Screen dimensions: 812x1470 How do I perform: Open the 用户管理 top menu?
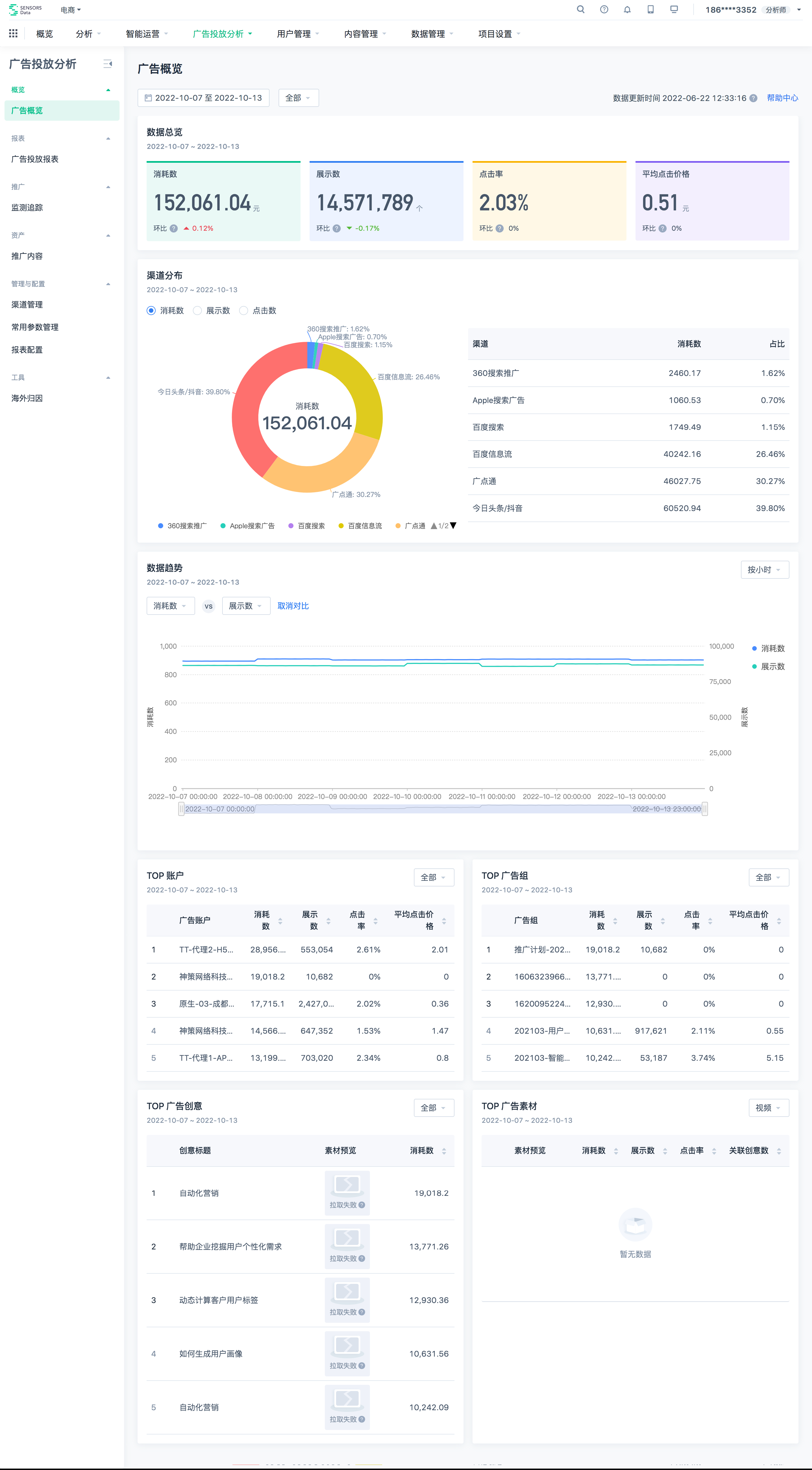pos(298,34)
